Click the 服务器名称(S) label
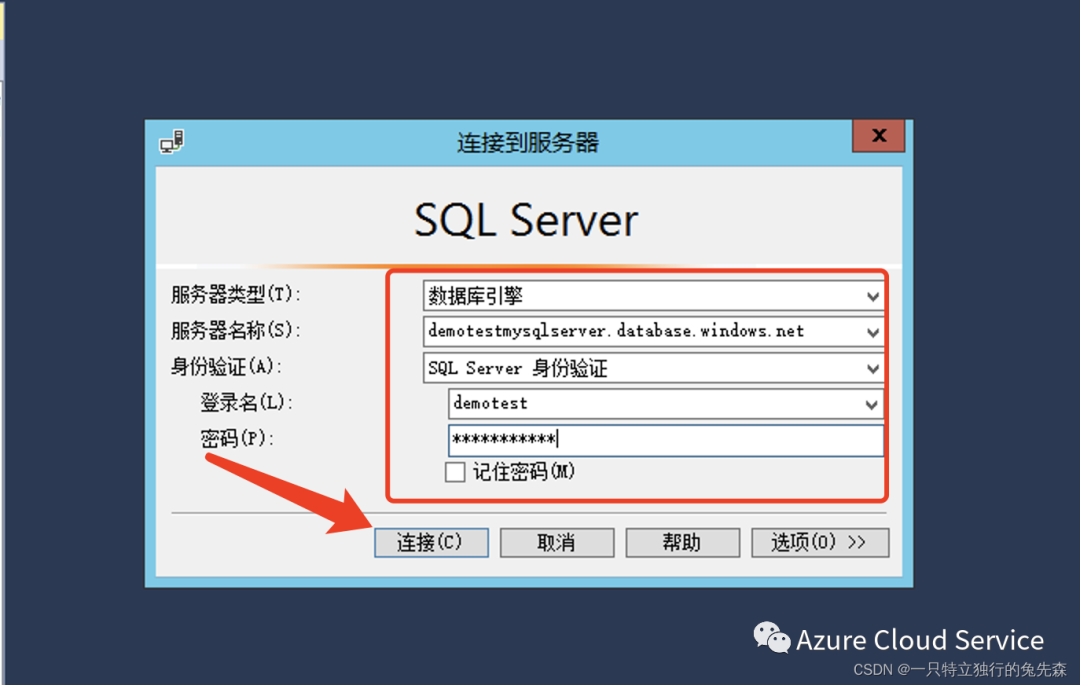This screenshot has width=1080, height=685. (236, 330)
